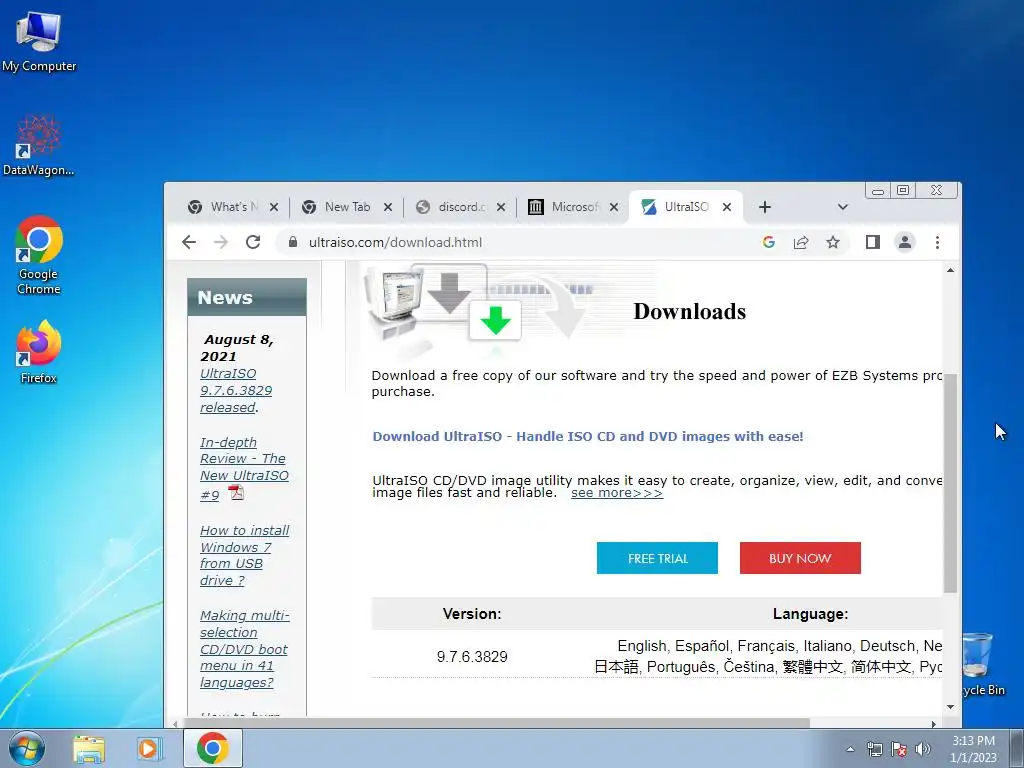Click the Downloads banner download graphic
Screen dimensions: 1024x768
[494, 321]
